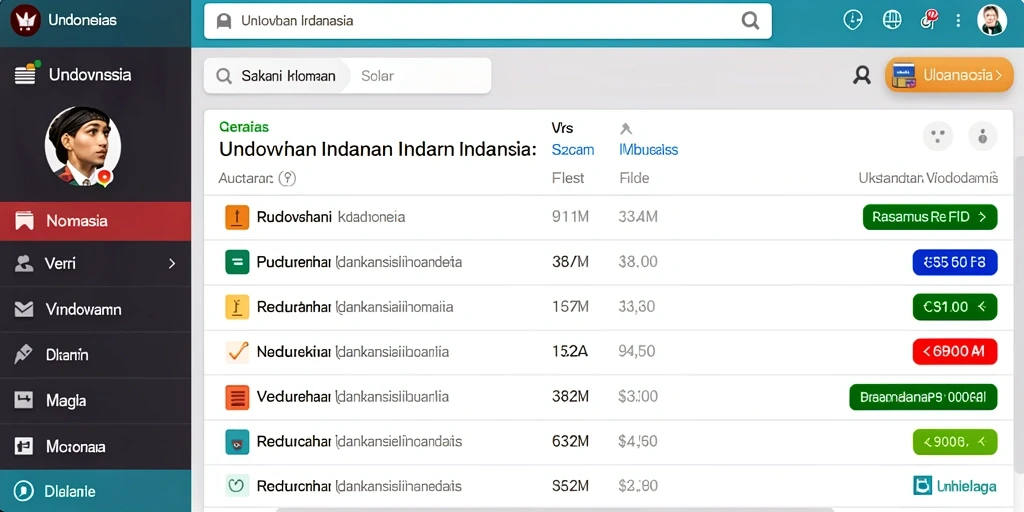Click the orange Uloanaosia button
The height and width of the screenshot is (512, 1024).
(x=949, y=75)
